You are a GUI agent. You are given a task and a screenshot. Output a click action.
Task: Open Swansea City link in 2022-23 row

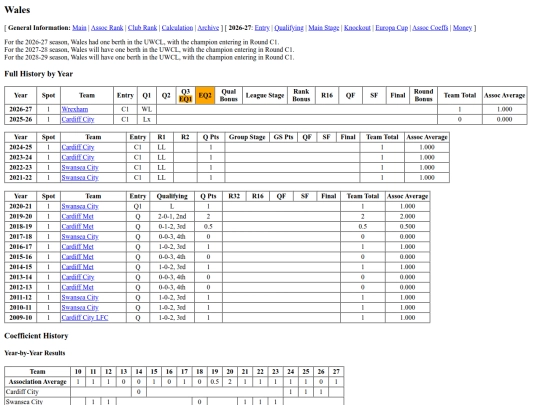(80, 168)
